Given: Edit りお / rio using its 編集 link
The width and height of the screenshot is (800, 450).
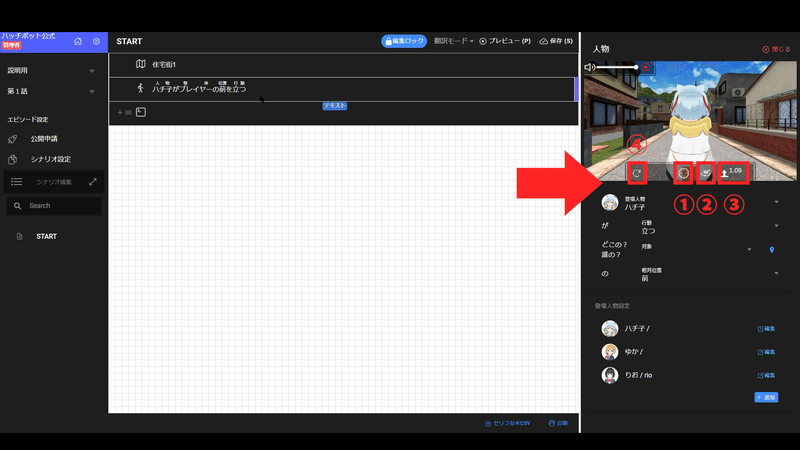Looking at the screenshot, I should [766, 375].
